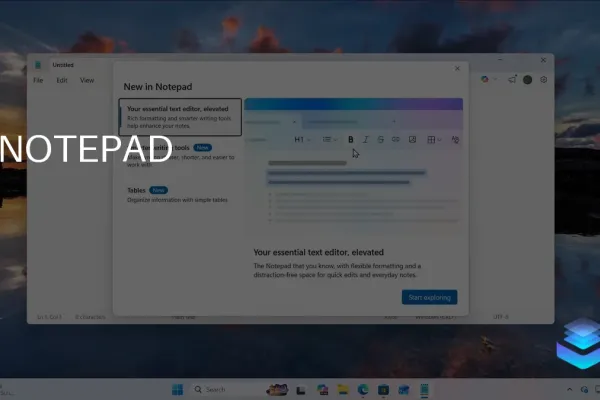The width and height of the screenshot is (600, 400).
Task: Click the zoom percentage in status bar
Action: [x=391, y=317]
